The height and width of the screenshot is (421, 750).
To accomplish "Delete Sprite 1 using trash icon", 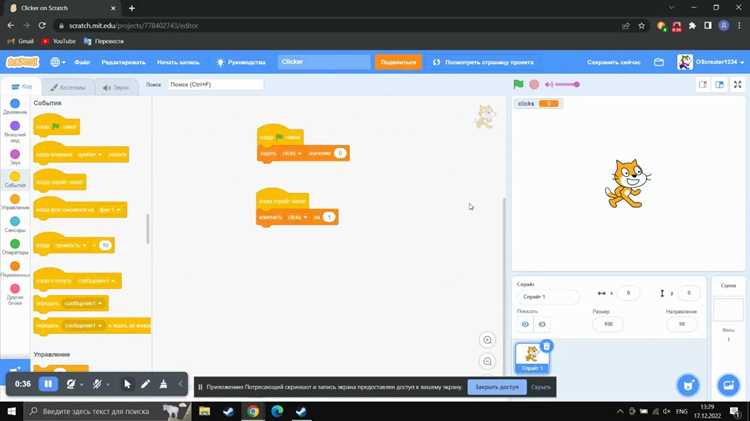I will [x=547, y=345].
